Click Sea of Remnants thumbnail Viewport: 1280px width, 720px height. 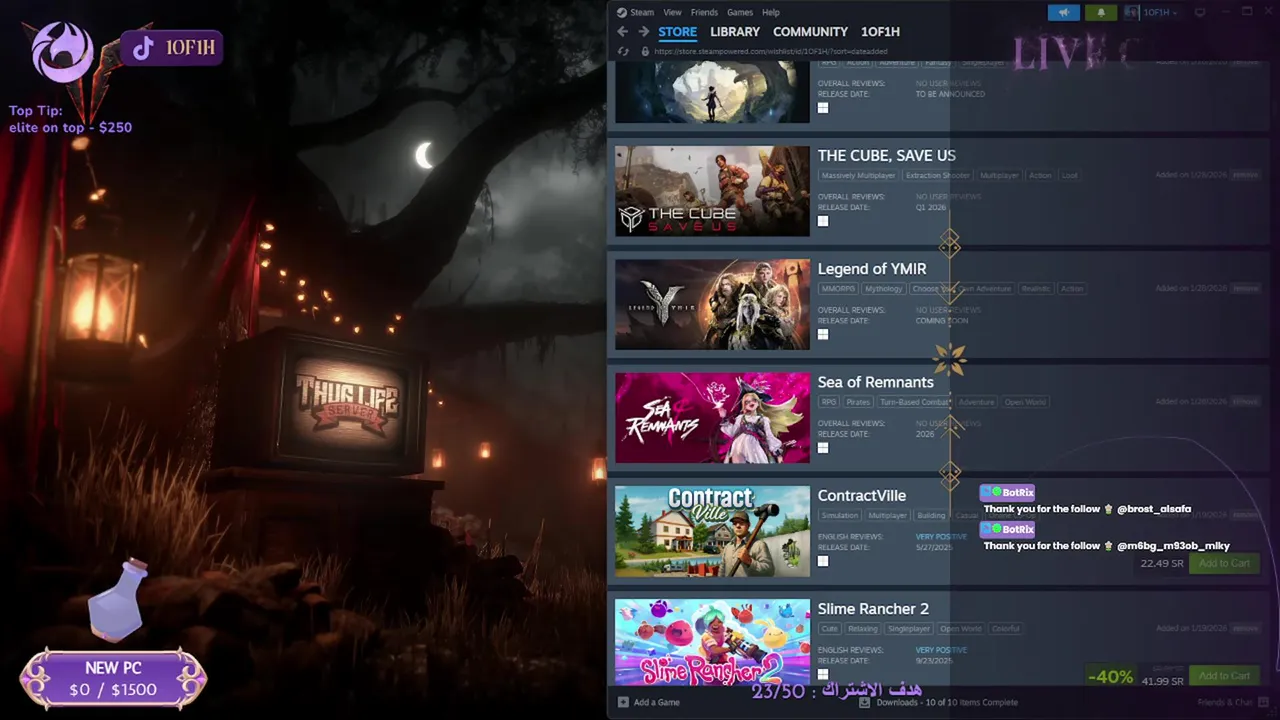click(x=712, y=418)
